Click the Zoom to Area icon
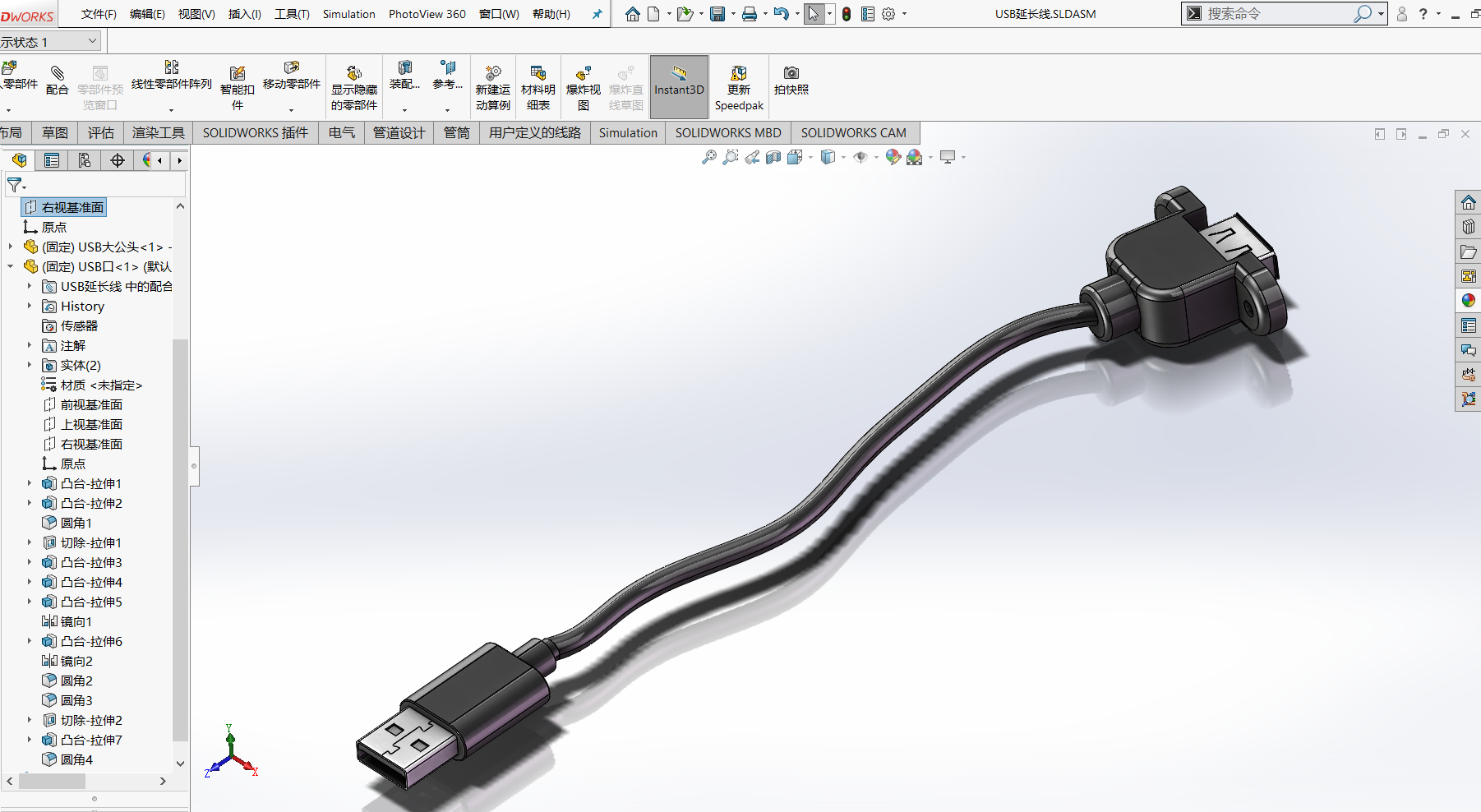This screenshot has width=1481, height=812. (731, 157)
